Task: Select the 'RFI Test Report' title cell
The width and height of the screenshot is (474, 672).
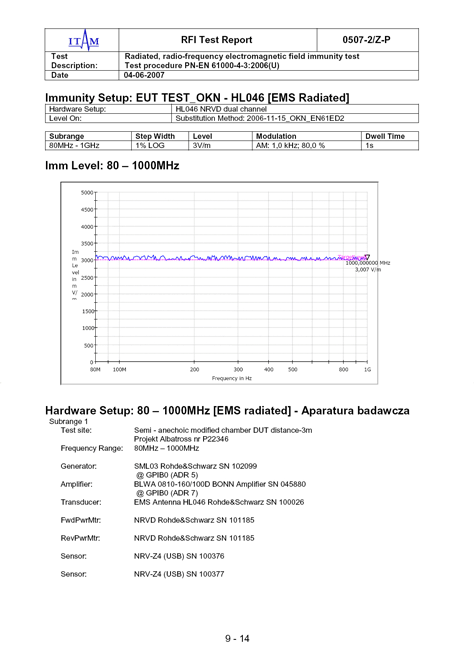Action: coord(218,40)
